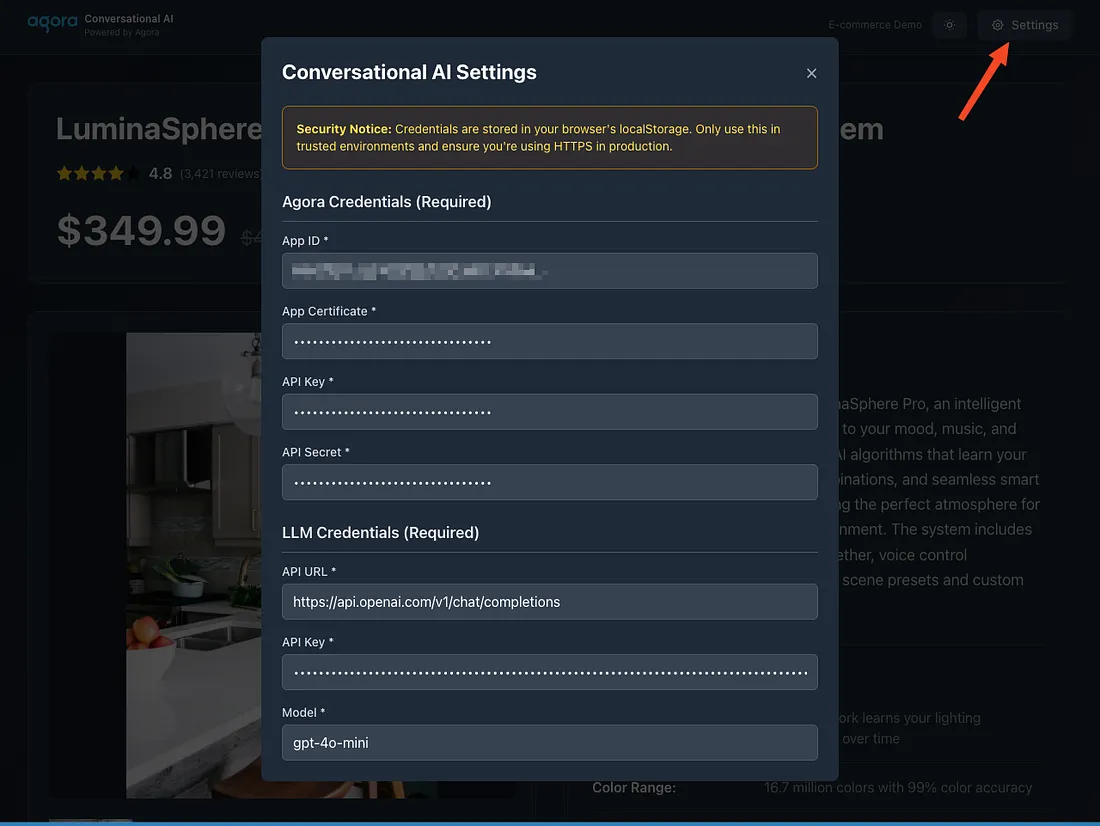Click the Agora logo in the header
This screenshot has height=826, width=1100.
53,22
